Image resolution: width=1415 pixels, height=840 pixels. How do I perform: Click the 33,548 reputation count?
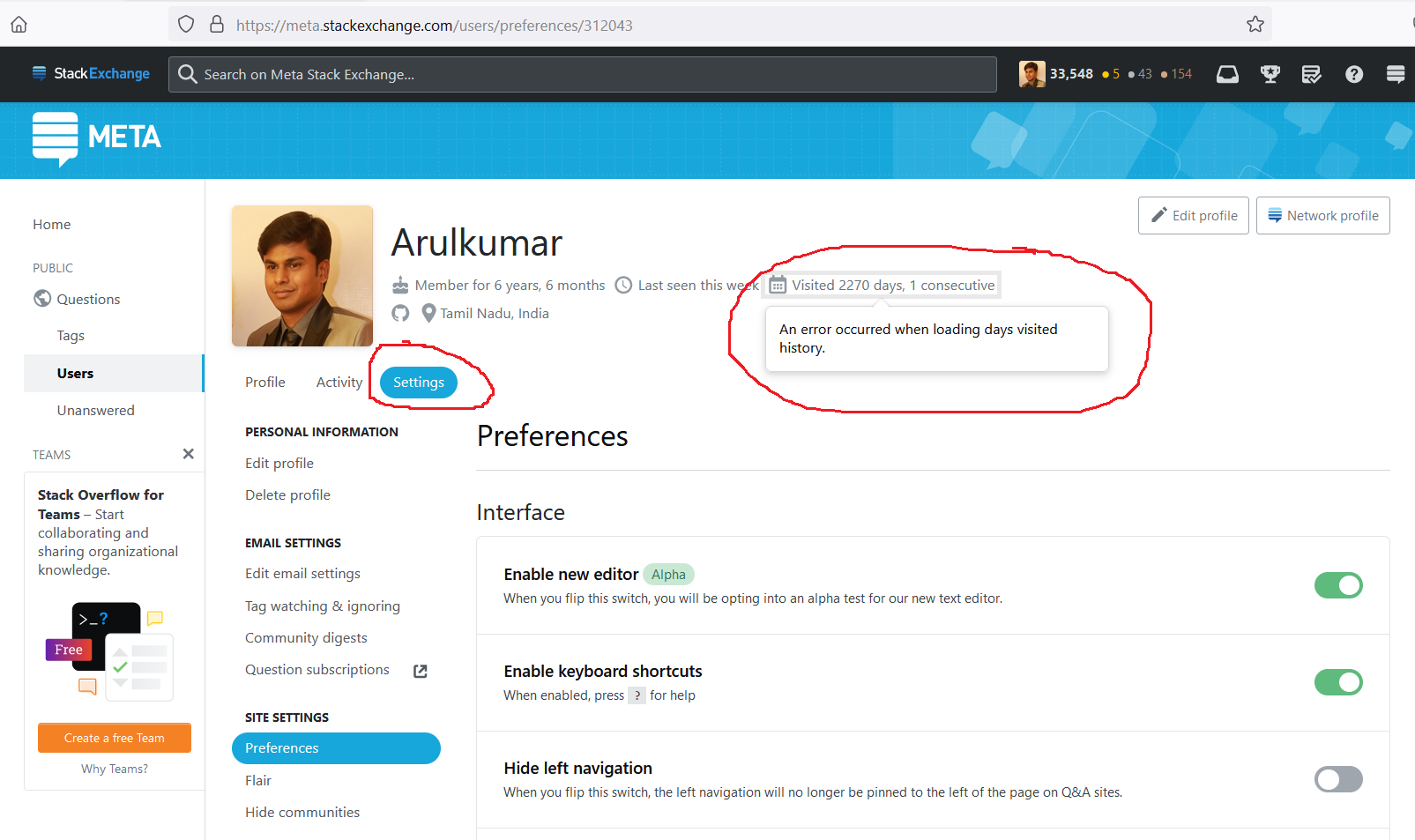pos(1071,74)
